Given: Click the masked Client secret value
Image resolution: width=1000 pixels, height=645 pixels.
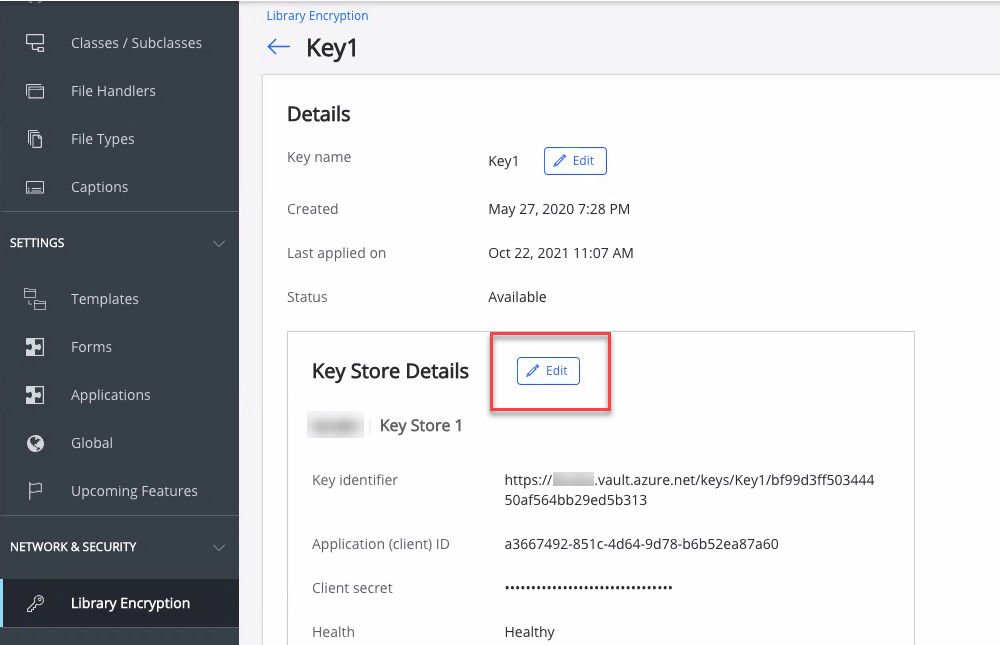Looking at the screenshot, I should (x=588, y=588).
